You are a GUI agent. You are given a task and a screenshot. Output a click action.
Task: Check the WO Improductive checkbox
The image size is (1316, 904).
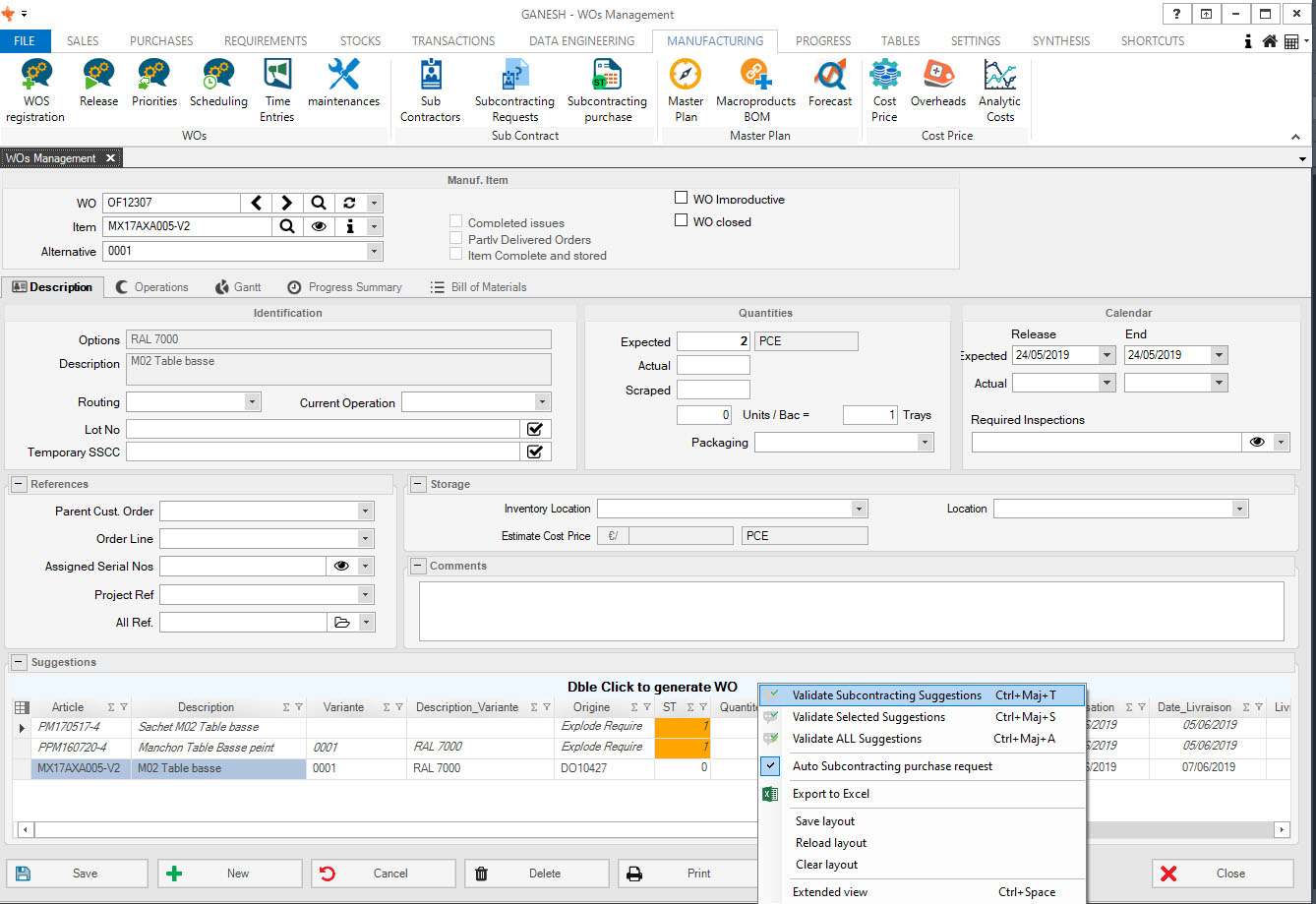(x=681, y=198)
